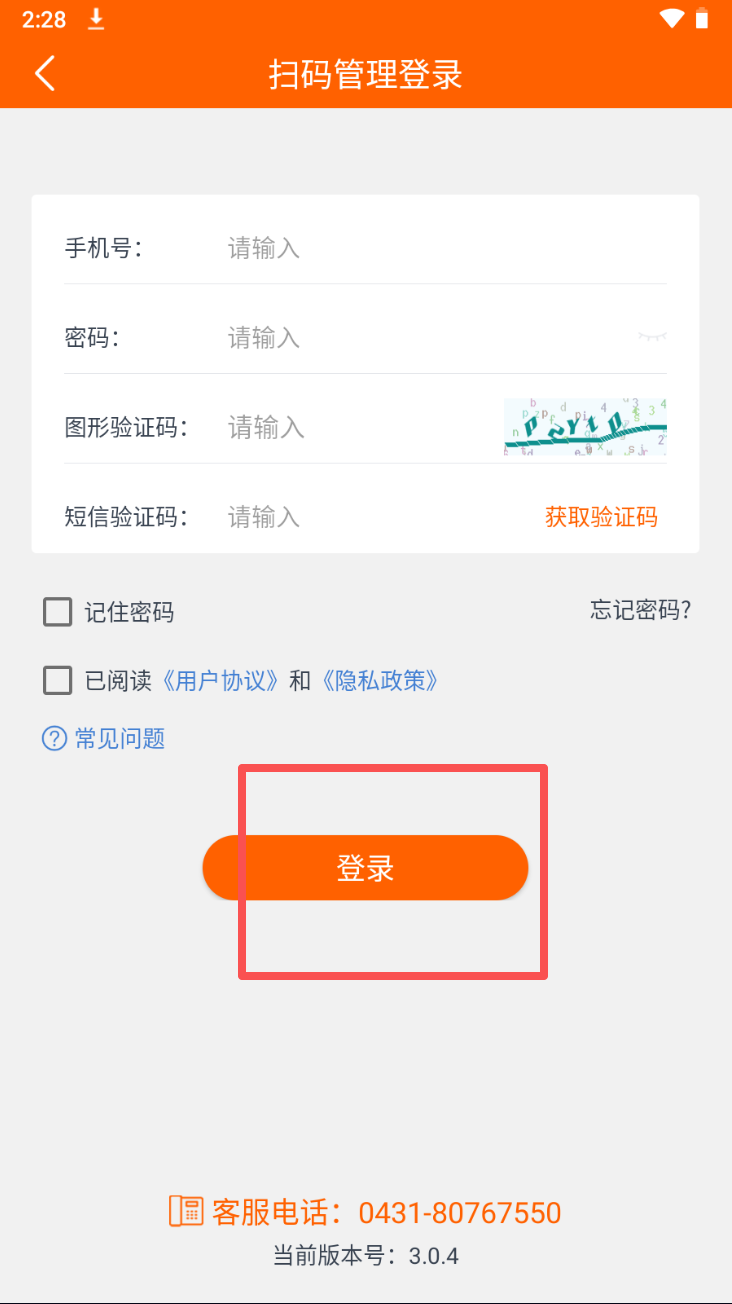
Task: Focus the 密码 input field
Action: tap(420, 338)
